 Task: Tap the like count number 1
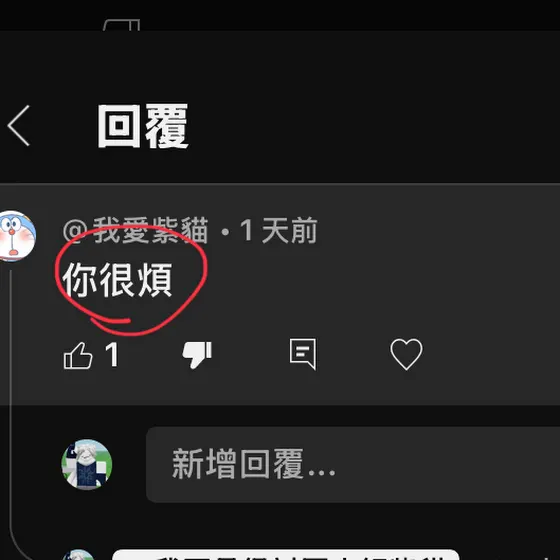(x=112, y=354)
